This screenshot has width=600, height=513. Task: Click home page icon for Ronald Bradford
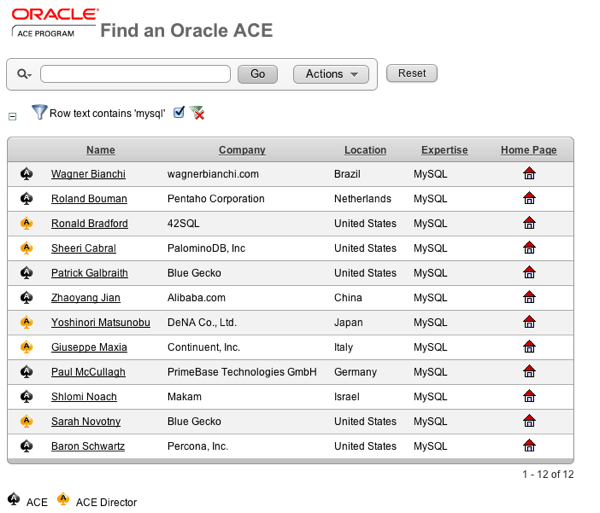click(x=529, y=224)
